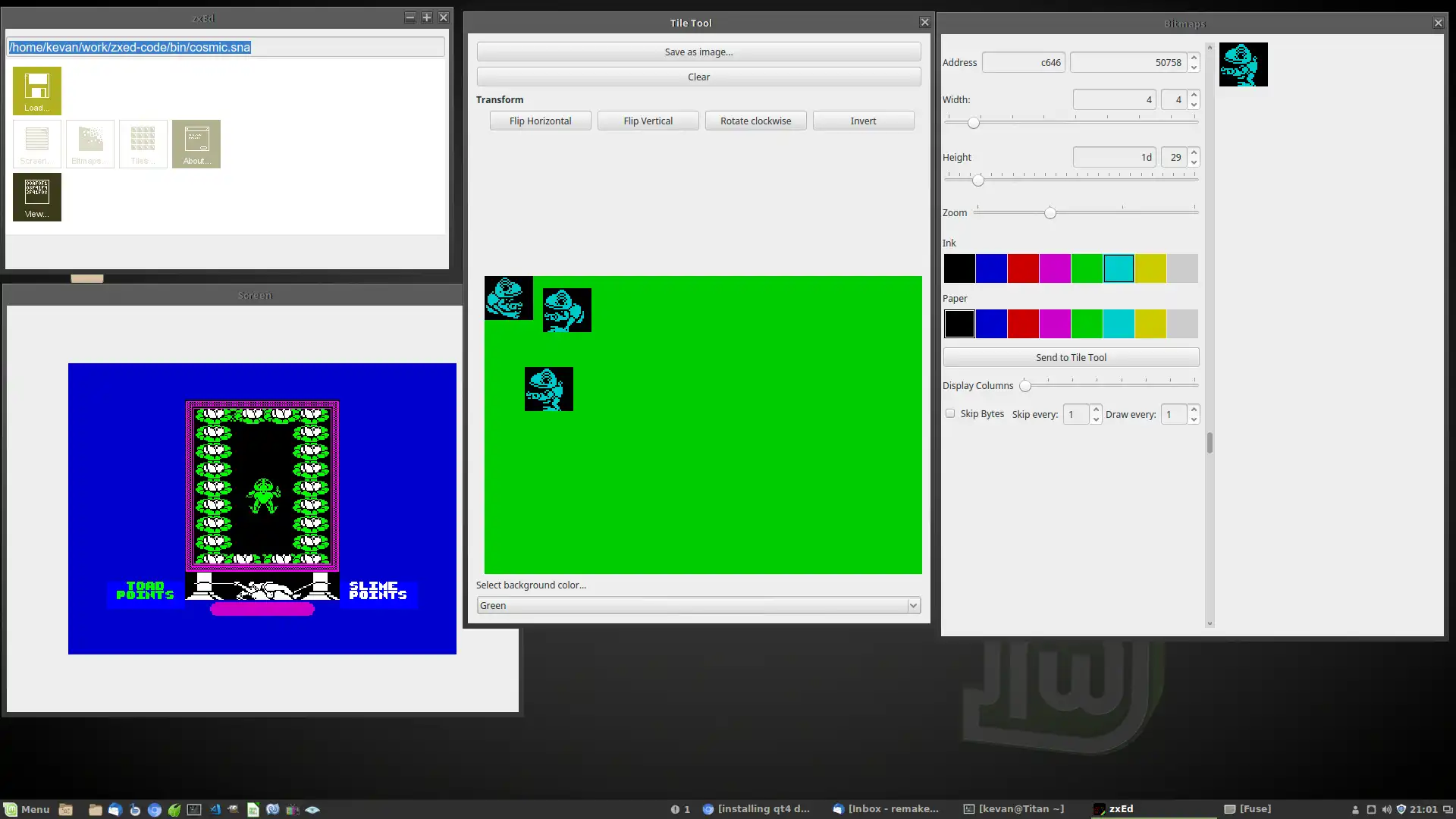
Task: Drag the Zoom slider in Bitmaps panel
Action: (1049, 213)
